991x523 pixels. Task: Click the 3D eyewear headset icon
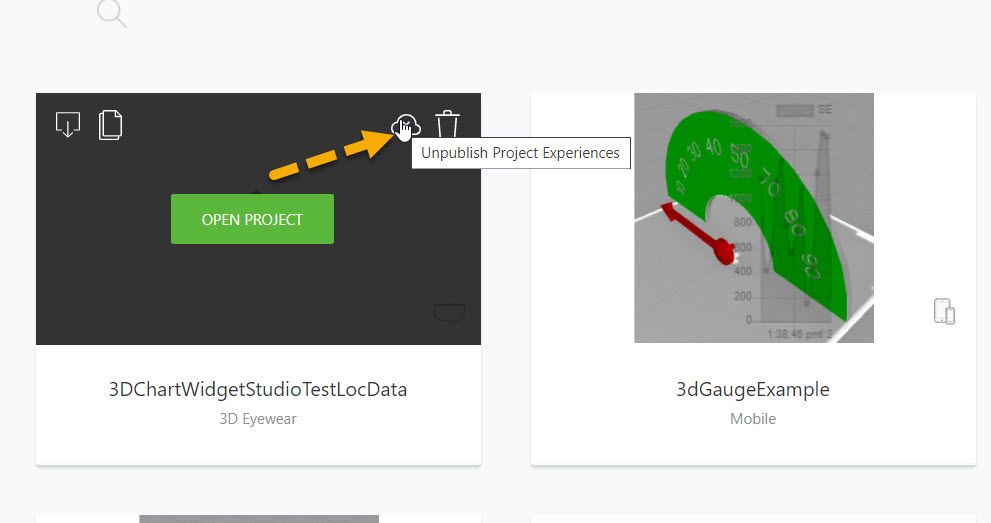(x=449, y=313)
